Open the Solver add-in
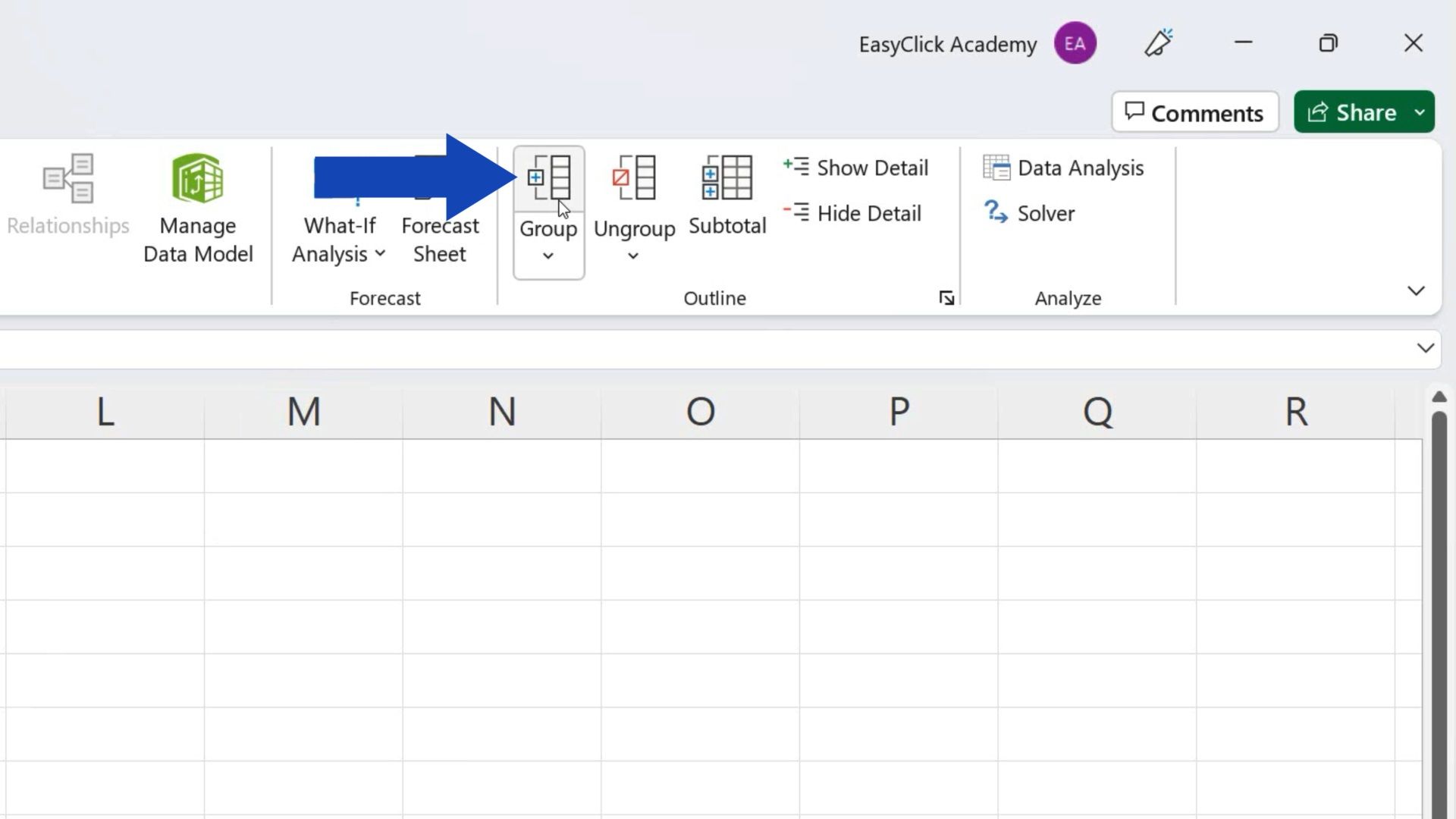1456x819 pixels. 1030,213
